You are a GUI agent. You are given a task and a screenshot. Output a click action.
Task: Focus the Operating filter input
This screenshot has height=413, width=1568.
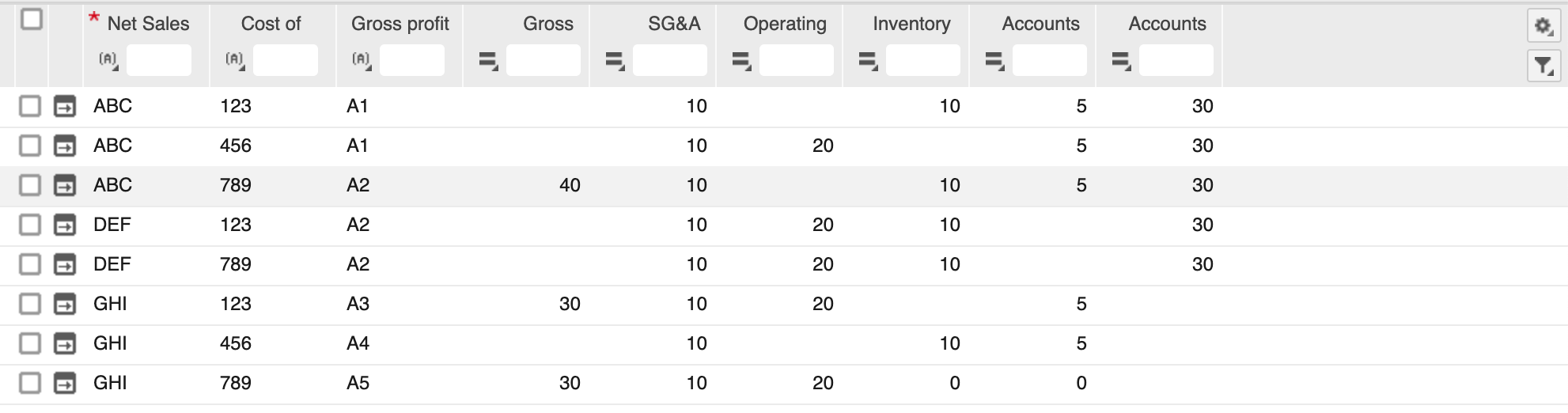click(797, 60)
